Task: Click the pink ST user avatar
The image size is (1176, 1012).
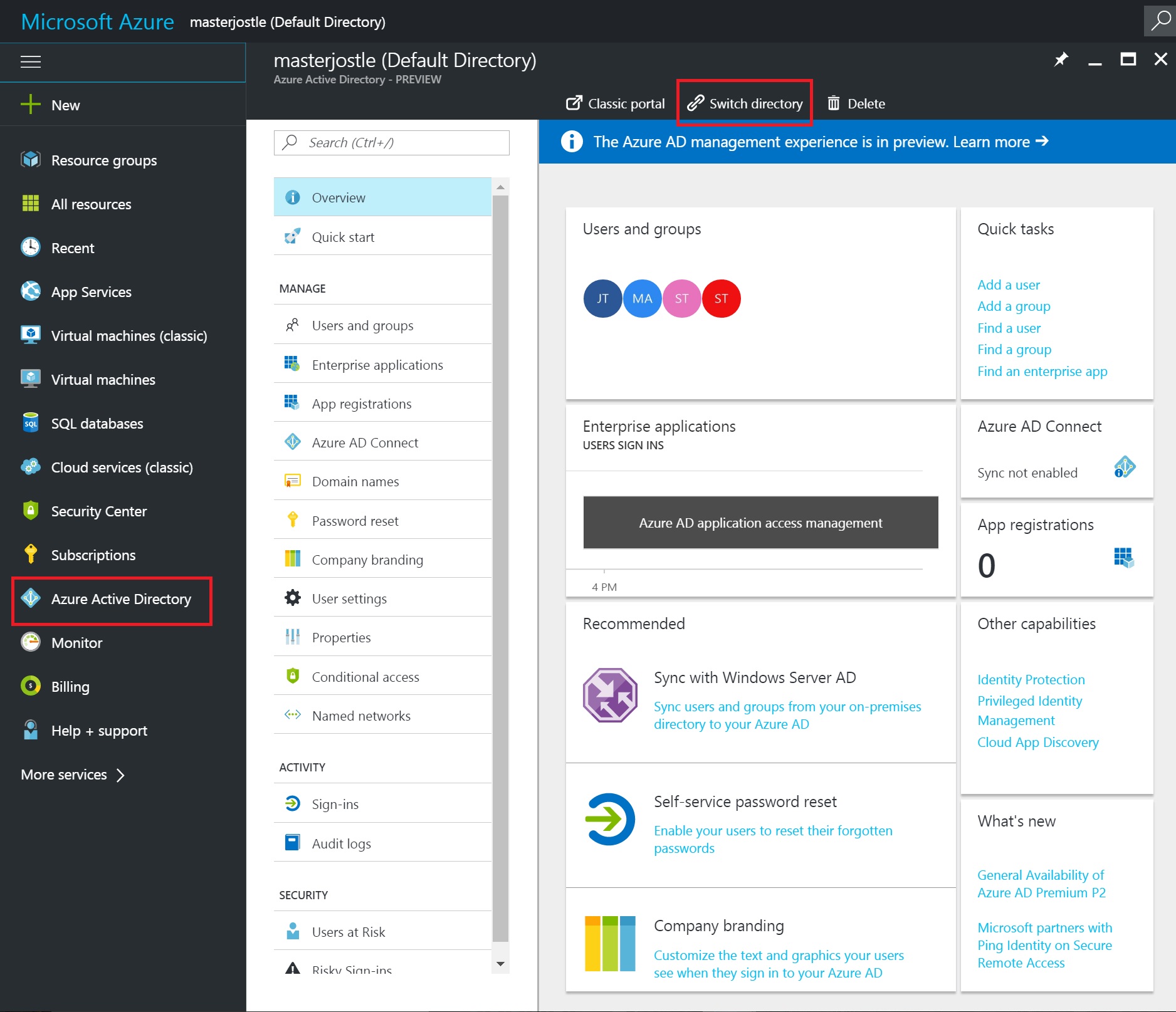Action: (681, 298)
